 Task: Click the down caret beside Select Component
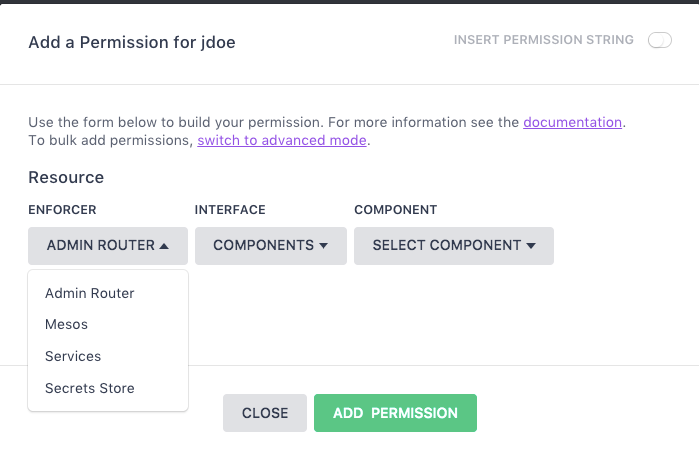click(x=530, y=245)
